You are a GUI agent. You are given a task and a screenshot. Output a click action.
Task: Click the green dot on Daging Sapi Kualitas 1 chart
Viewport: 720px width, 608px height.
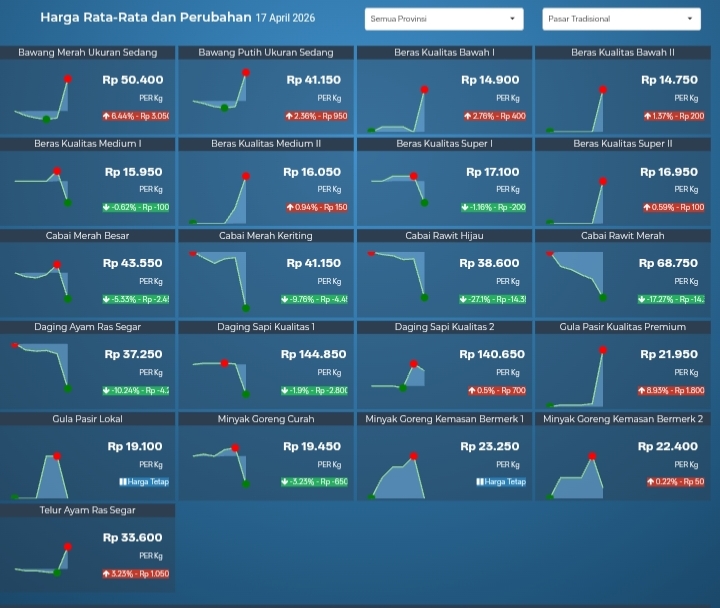(246, 393)
